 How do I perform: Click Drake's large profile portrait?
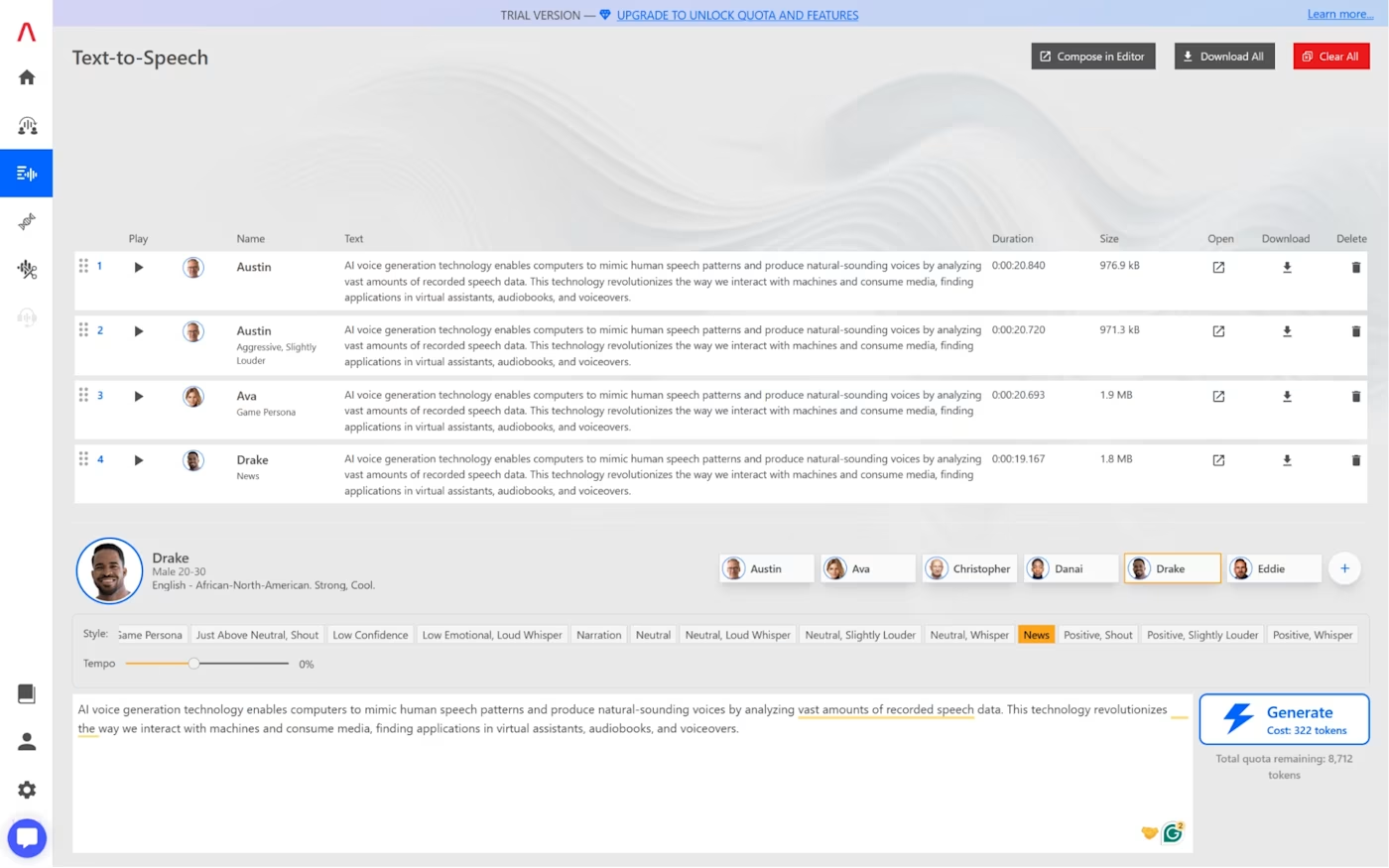click(109, 571)
